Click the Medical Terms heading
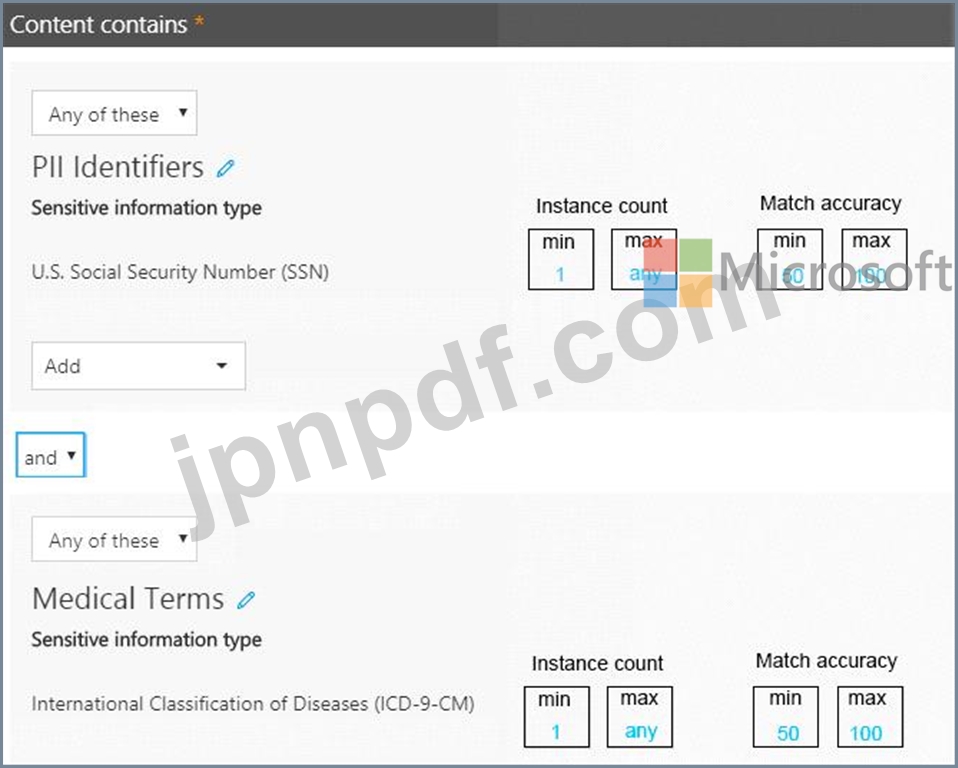The image size is (958, 768). pyautogui.click(x=128, y=599)
